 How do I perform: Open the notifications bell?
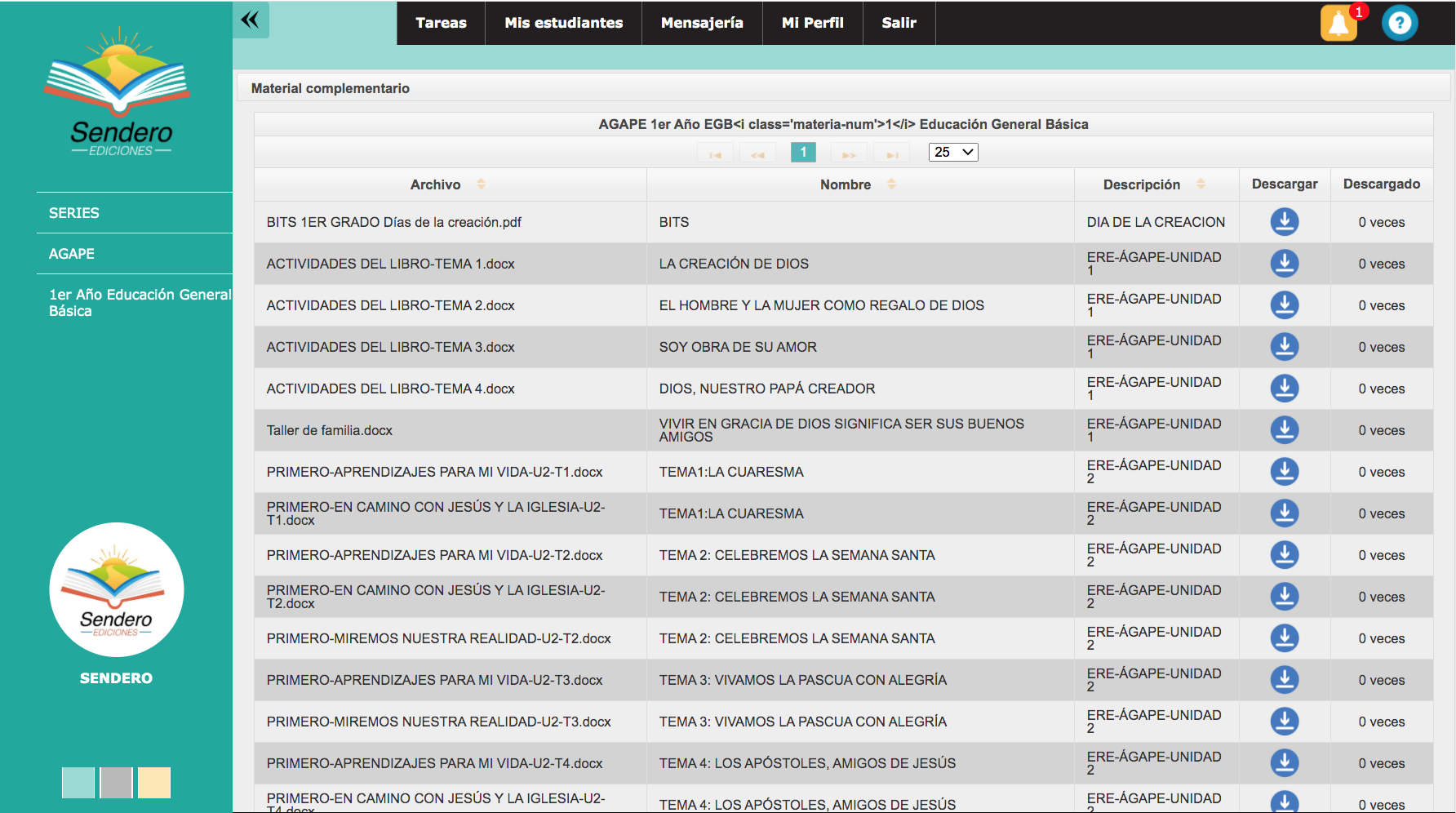(x=1338, y=23)
